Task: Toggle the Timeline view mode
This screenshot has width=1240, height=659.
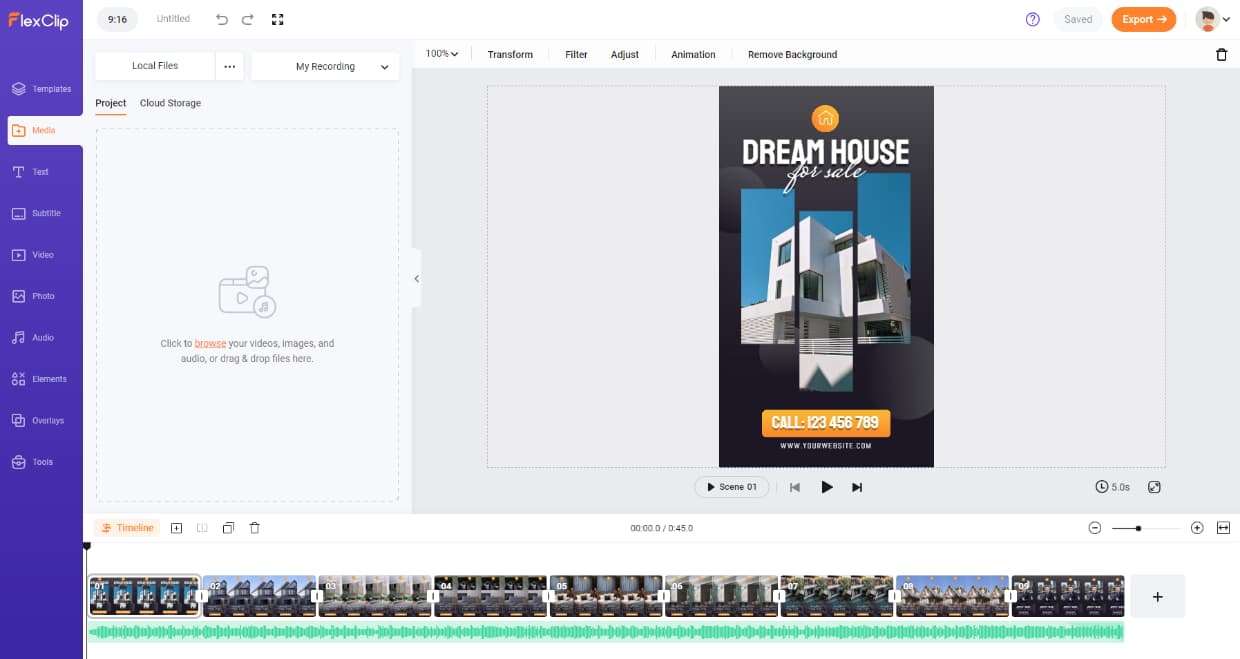Action: (127, 528)
